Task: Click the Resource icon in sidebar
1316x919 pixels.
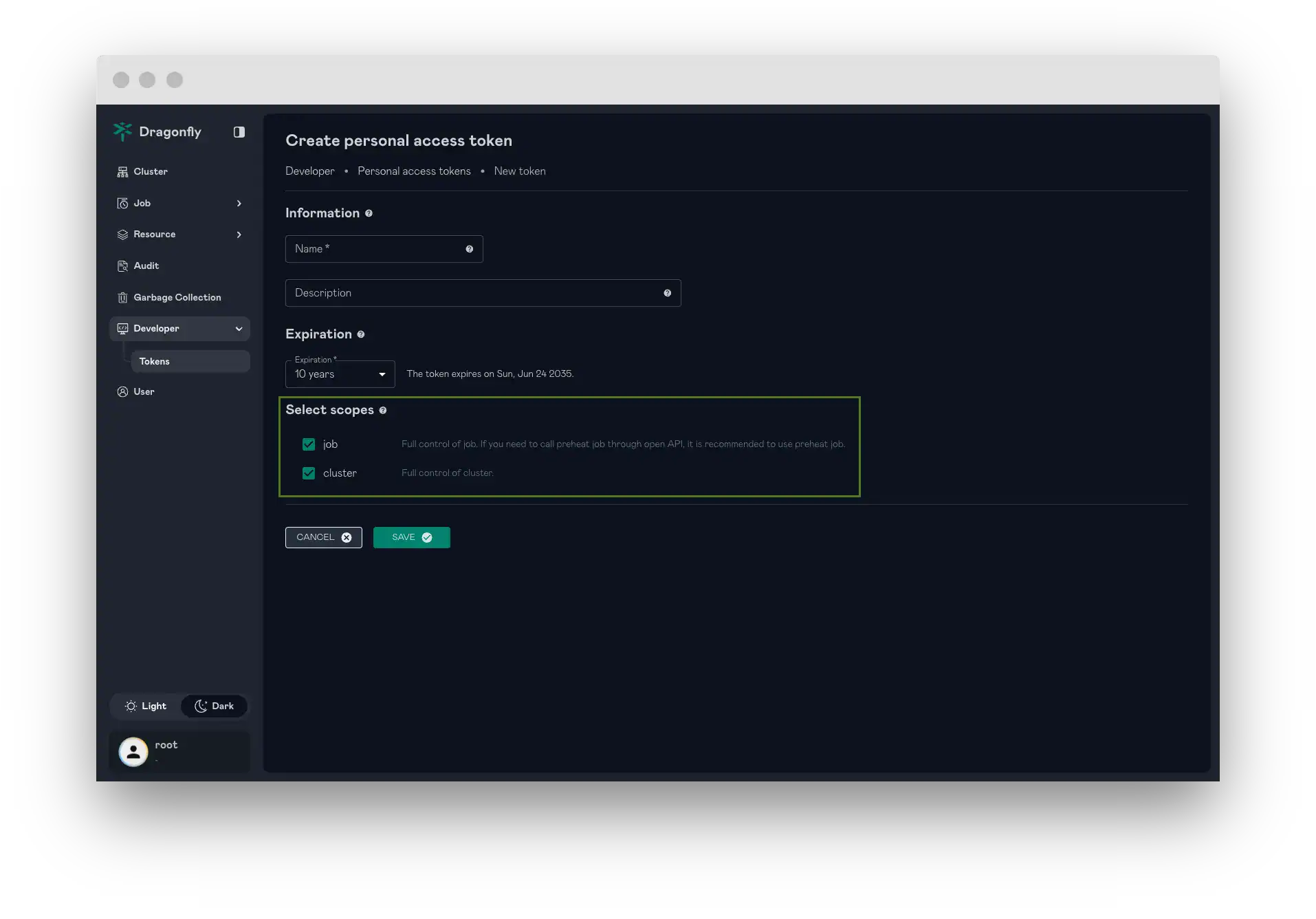Action: [x=122, y=234]
